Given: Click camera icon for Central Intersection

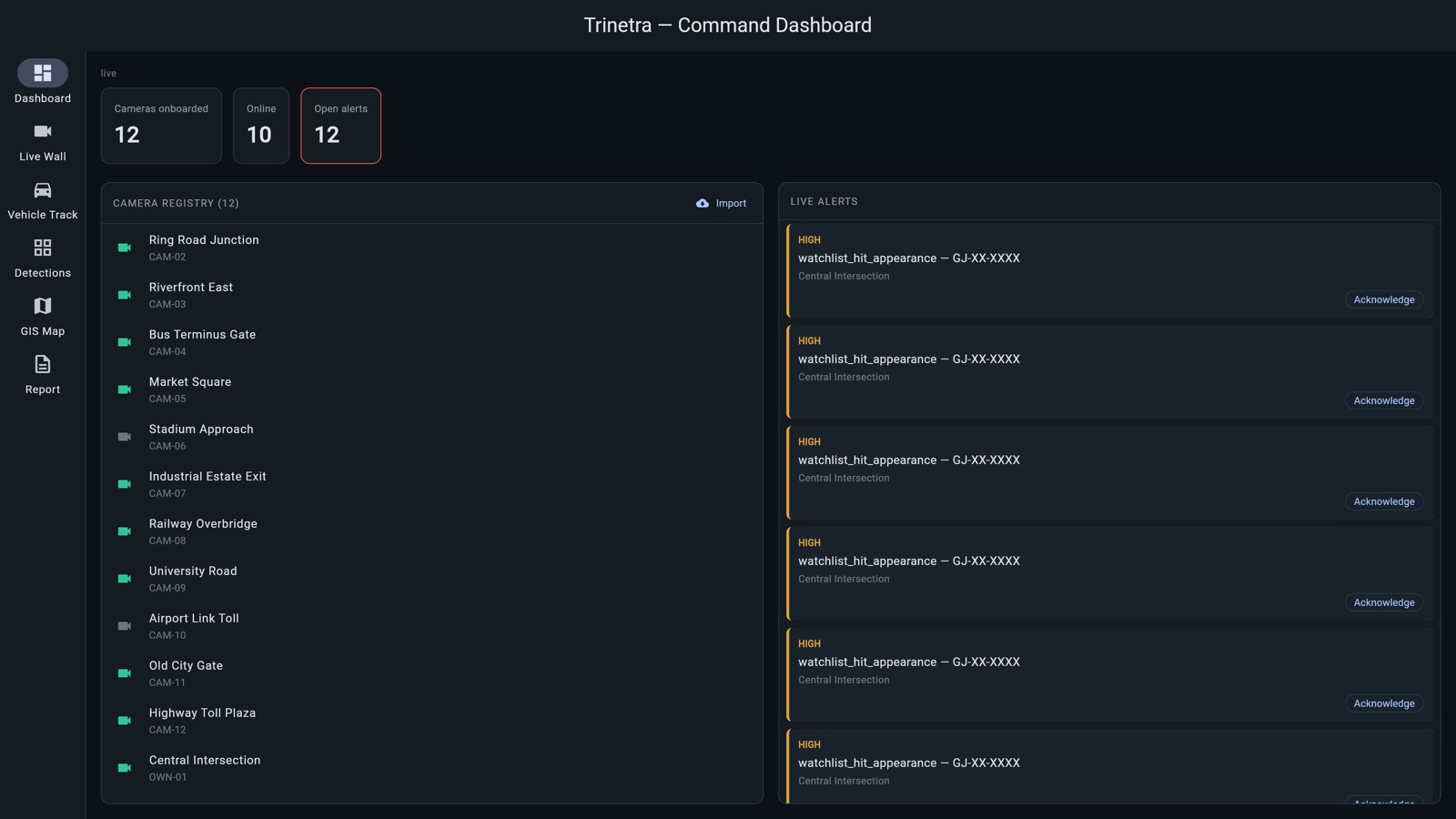Looking at the screenshot, I should (125, 768).
